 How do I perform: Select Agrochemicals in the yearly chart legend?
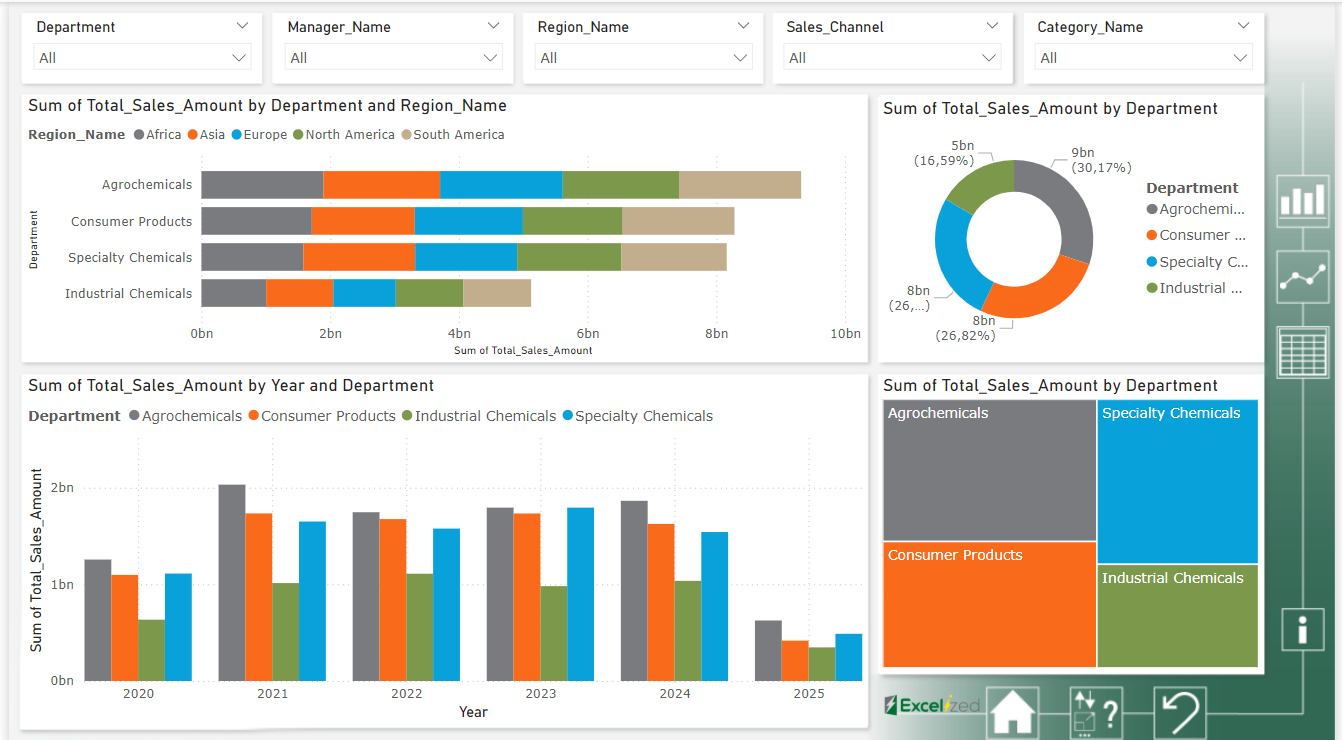pyautogui.click(x=186, y=416)
